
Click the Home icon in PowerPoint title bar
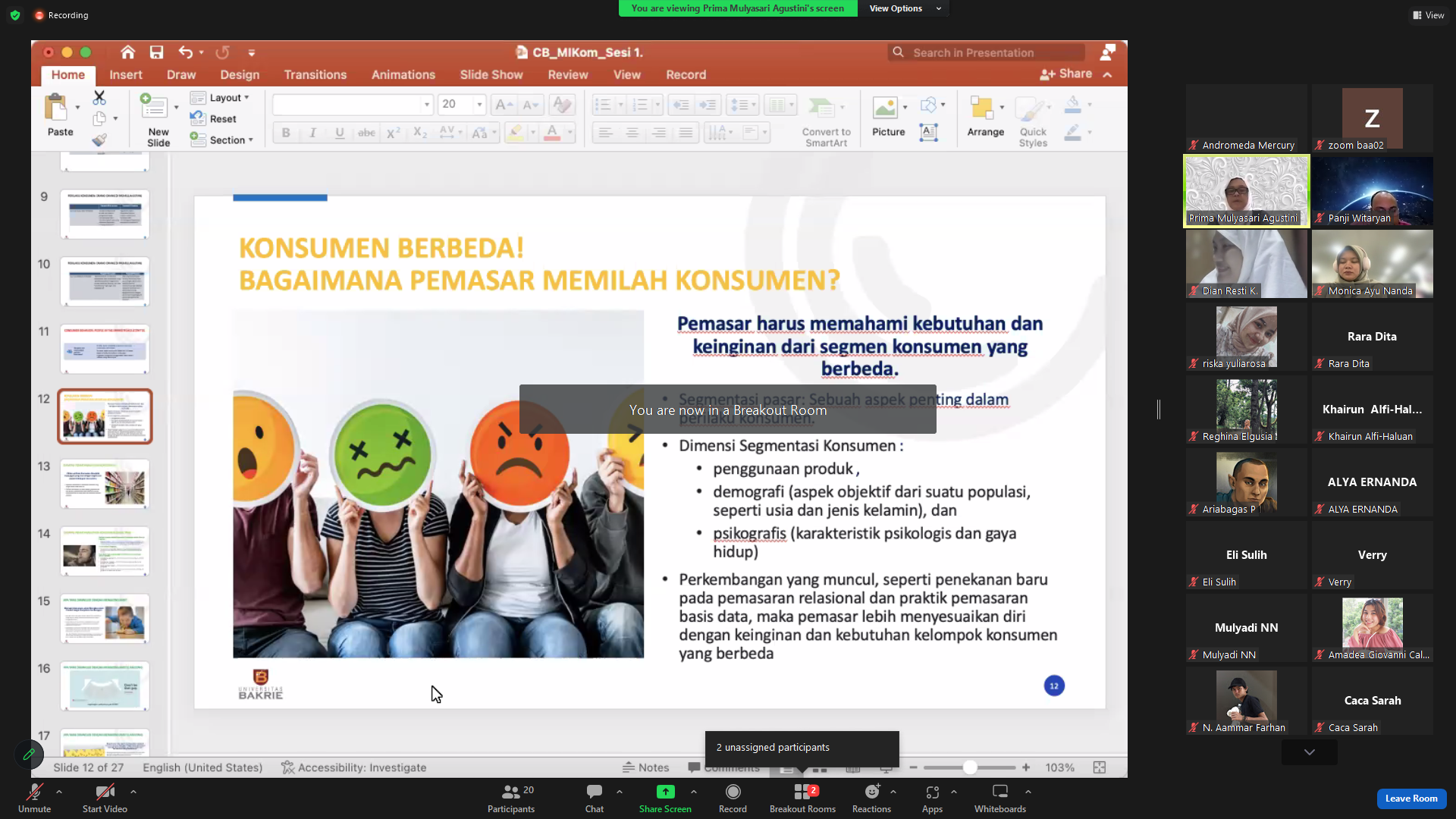(x=127, y=52)
